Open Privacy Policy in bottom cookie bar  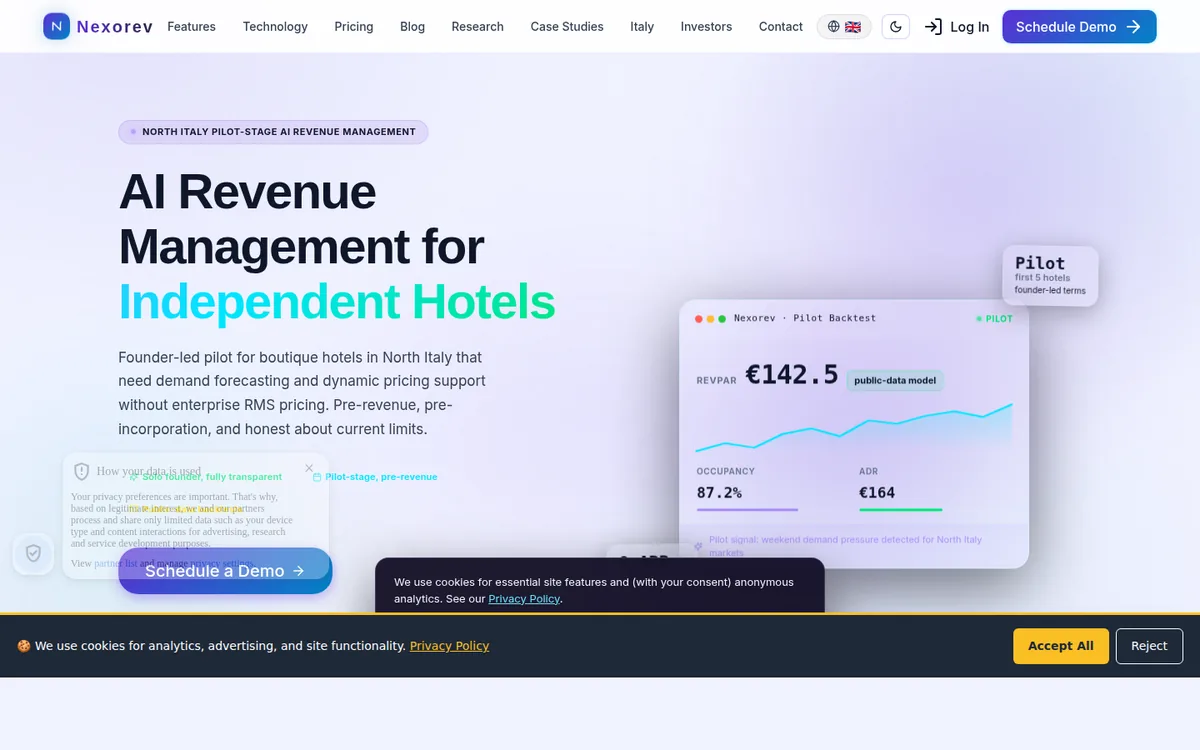point(449,646)
